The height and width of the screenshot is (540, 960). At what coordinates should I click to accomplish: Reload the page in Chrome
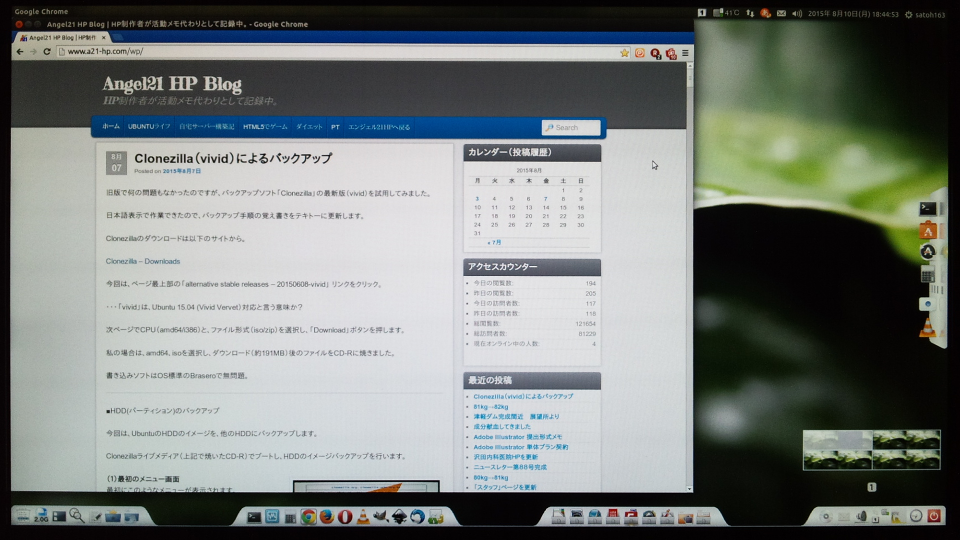click(x=47, y=52)
